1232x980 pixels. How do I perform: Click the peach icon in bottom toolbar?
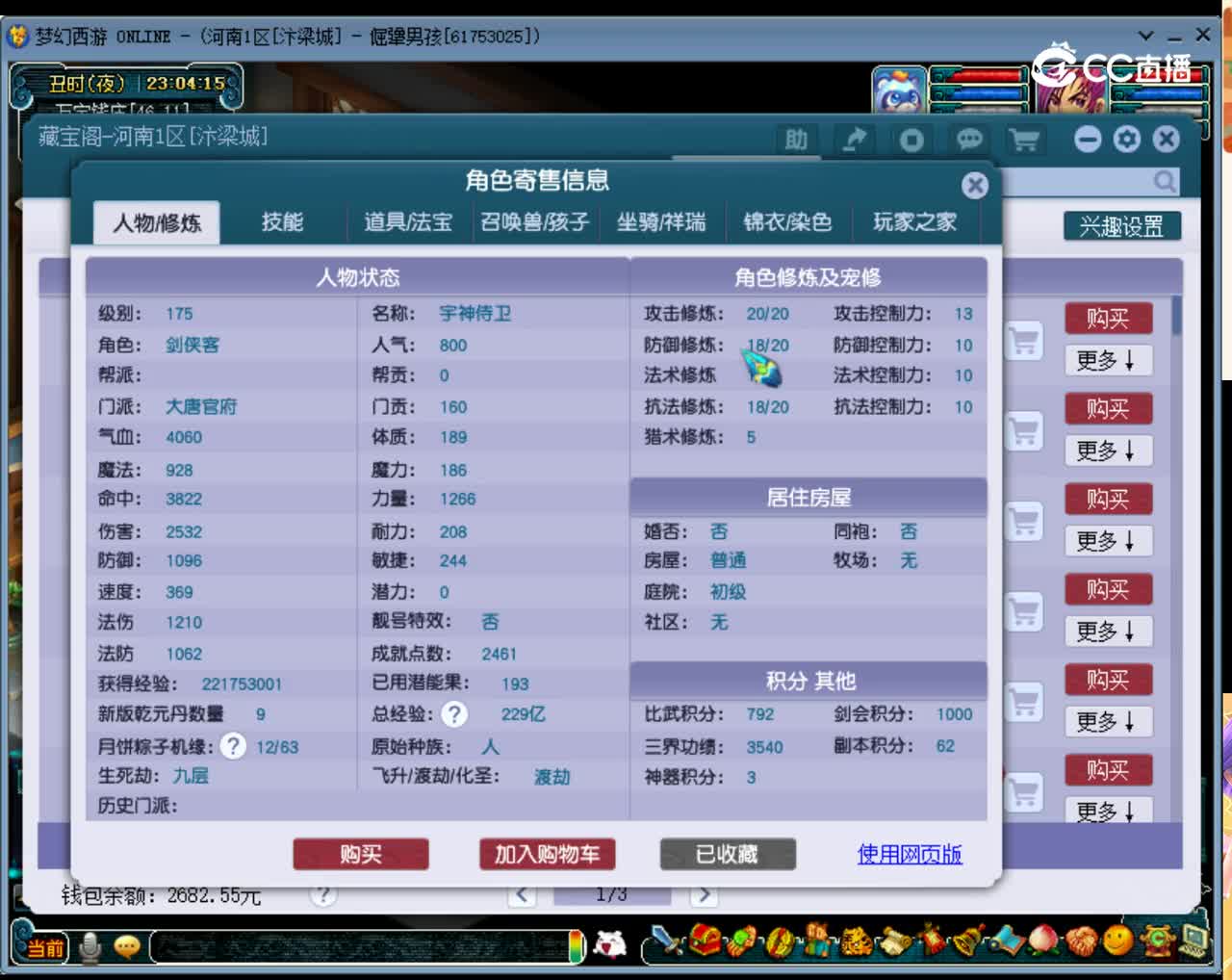[1044, 940]
